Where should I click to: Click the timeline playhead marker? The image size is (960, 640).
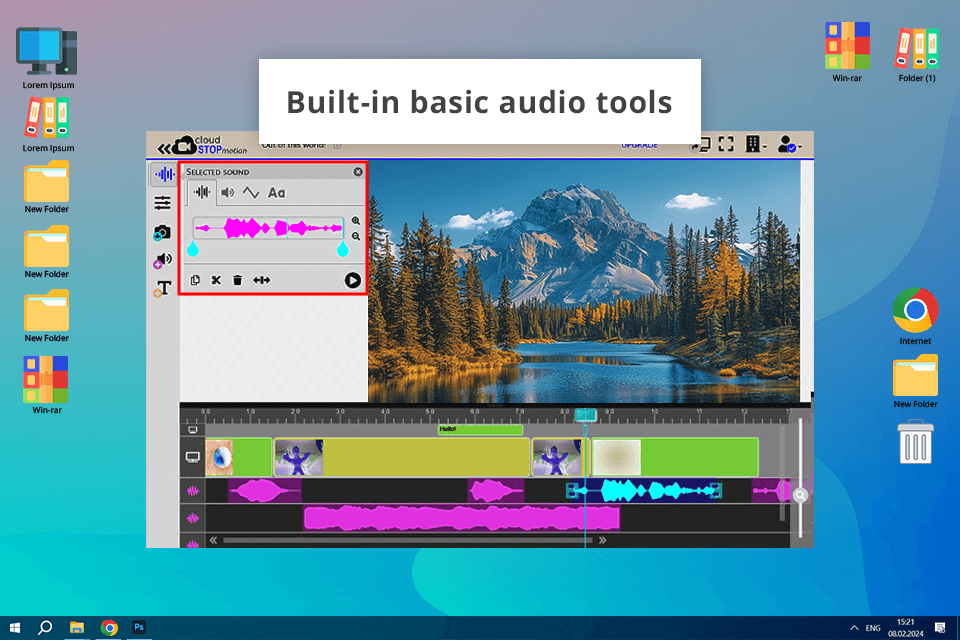point(585,415)
